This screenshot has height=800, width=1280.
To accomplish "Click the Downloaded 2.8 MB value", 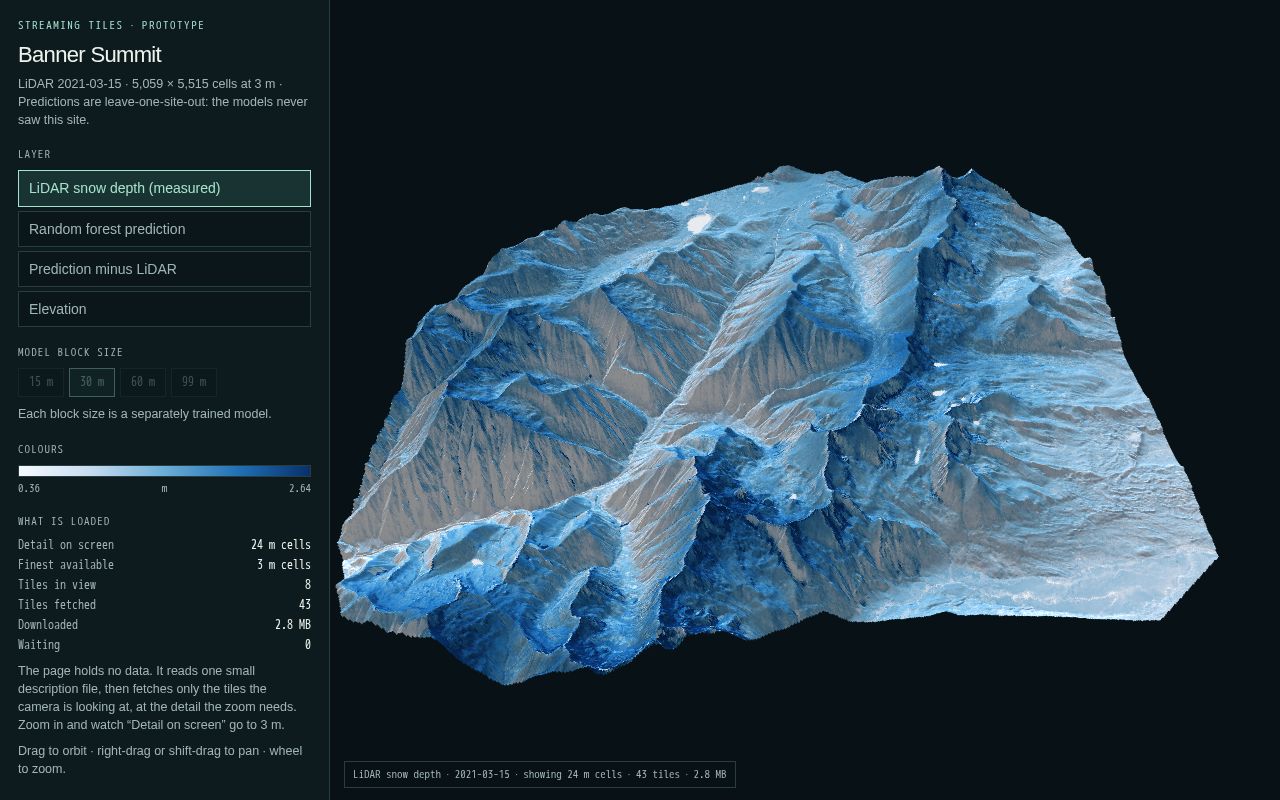I will [293, 625].
